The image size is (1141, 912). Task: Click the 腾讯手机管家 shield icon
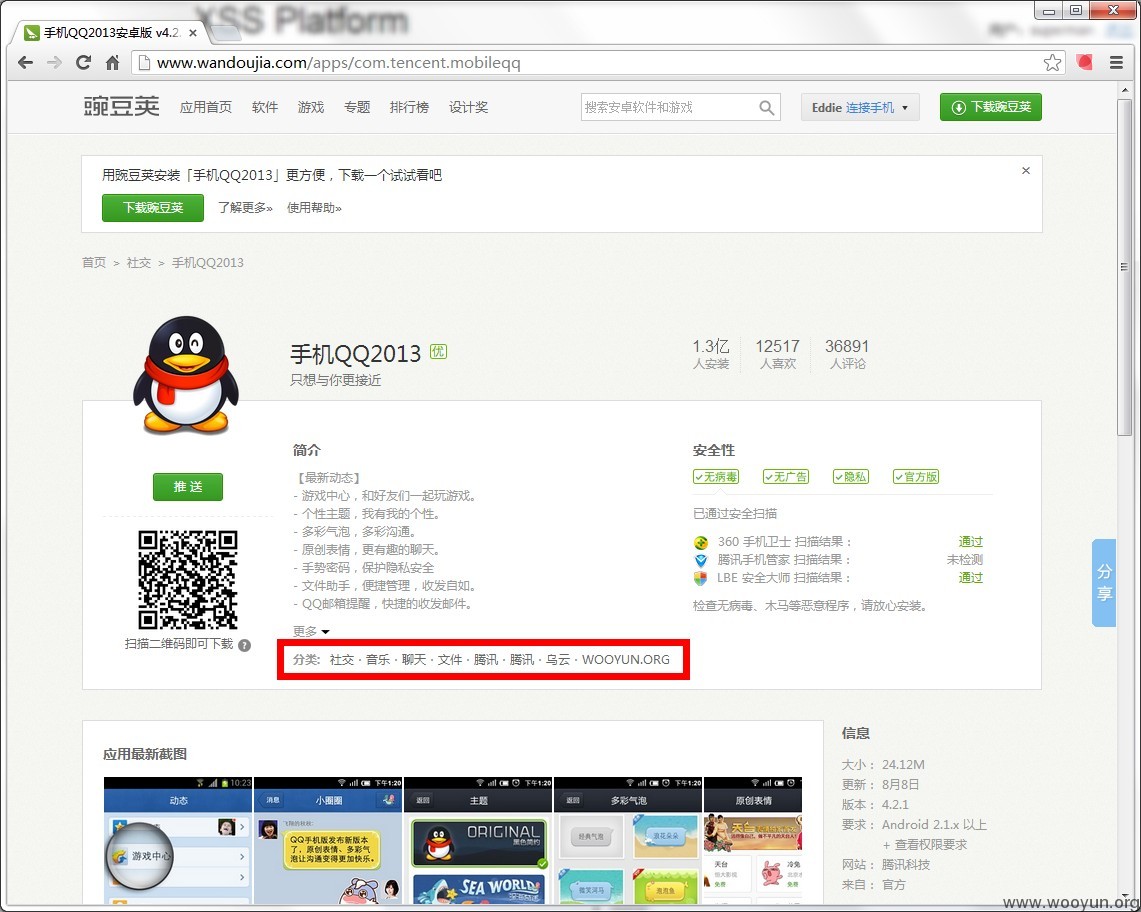[701, 560]
